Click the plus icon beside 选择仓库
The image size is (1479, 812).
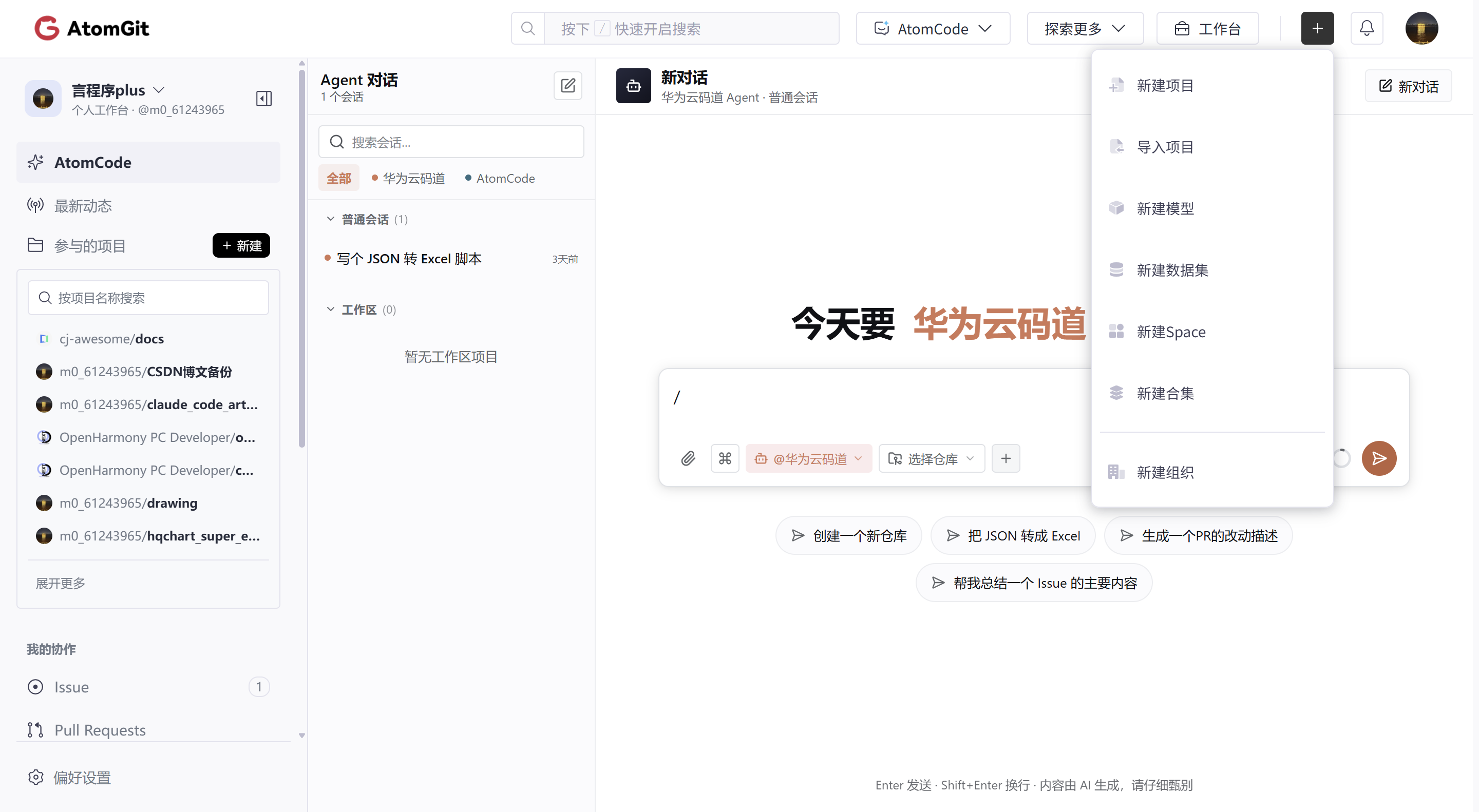point(1006,458)
